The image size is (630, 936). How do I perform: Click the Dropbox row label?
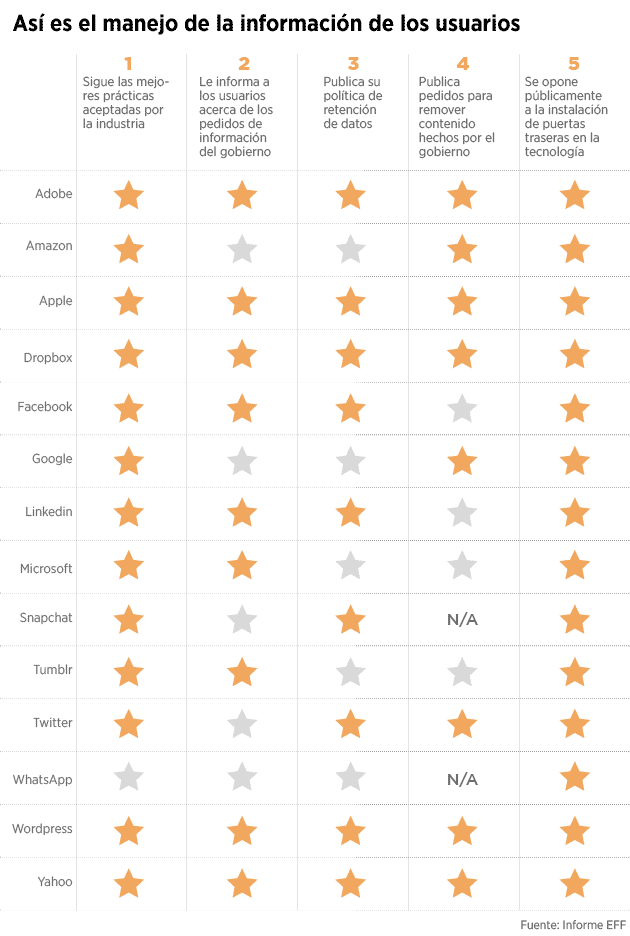[x=48, y=357]
